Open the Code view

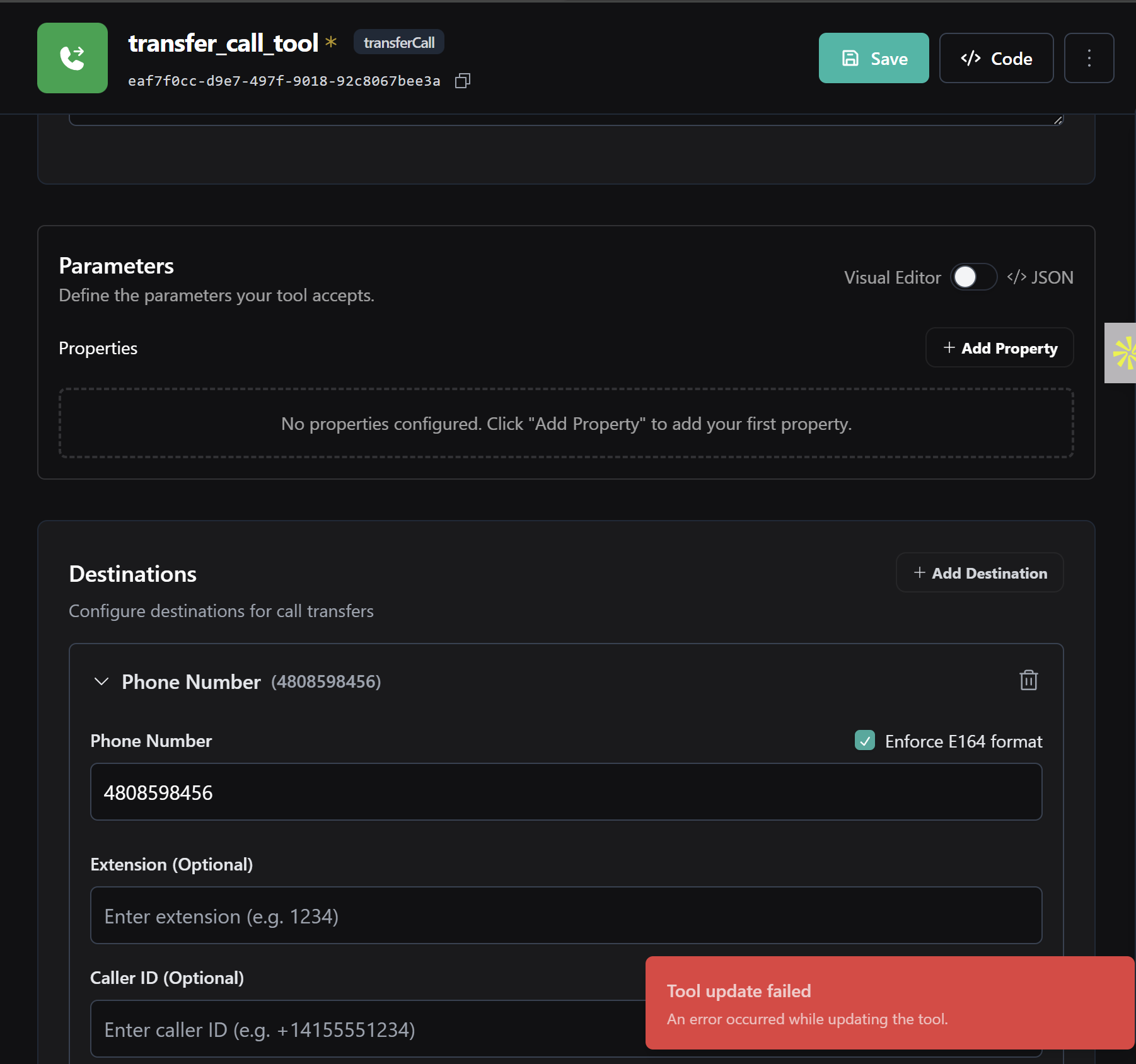point(996,58)
